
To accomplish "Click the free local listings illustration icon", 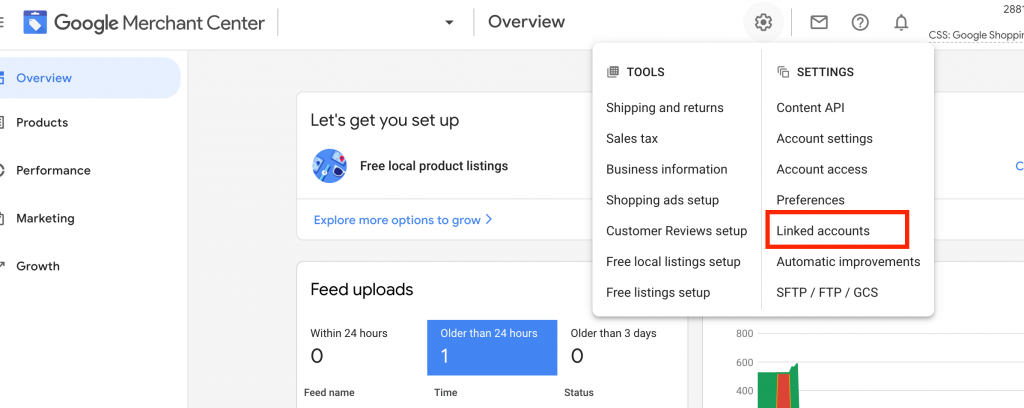I will coord(330,166).
